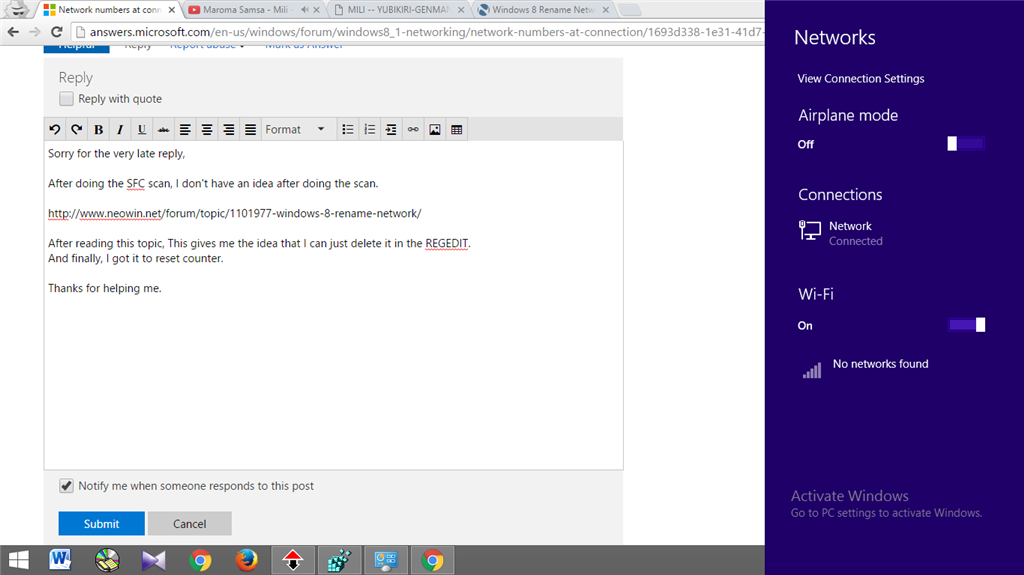
Task: Check the Reply with quote box
Action: tap(66, 99)
